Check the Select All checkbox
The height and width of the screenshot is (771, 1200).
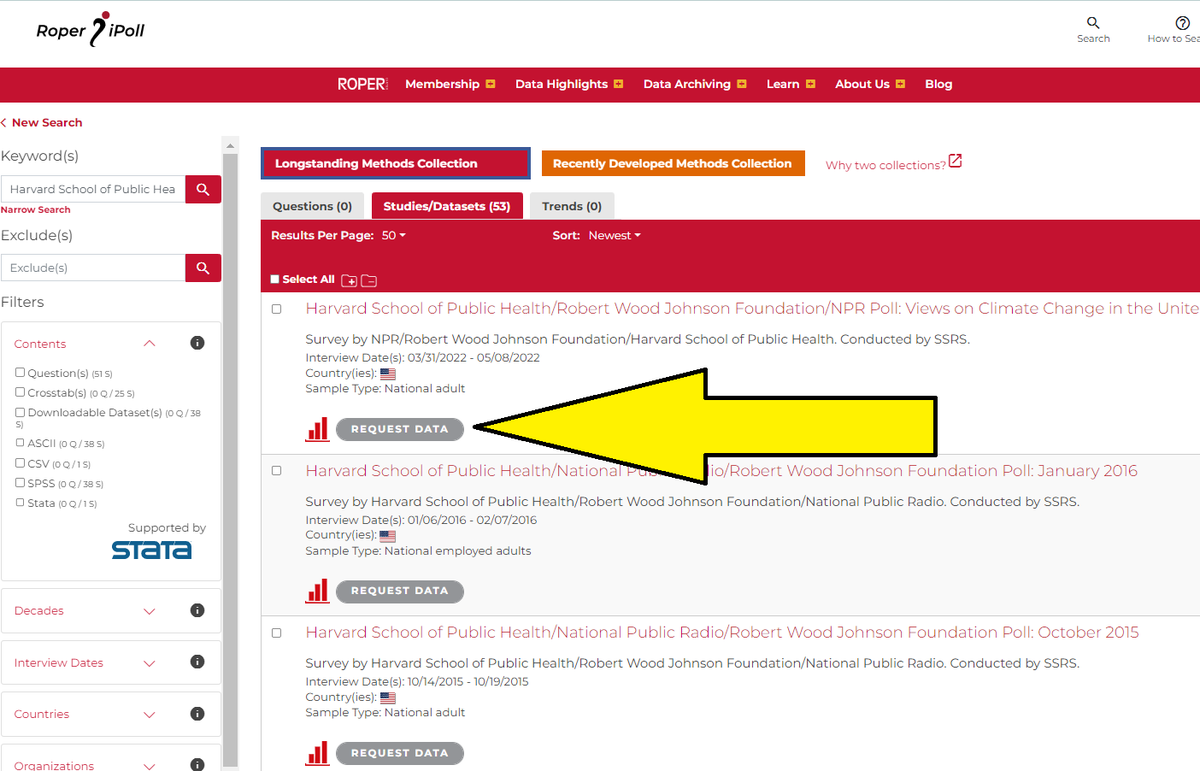(273, 280)
